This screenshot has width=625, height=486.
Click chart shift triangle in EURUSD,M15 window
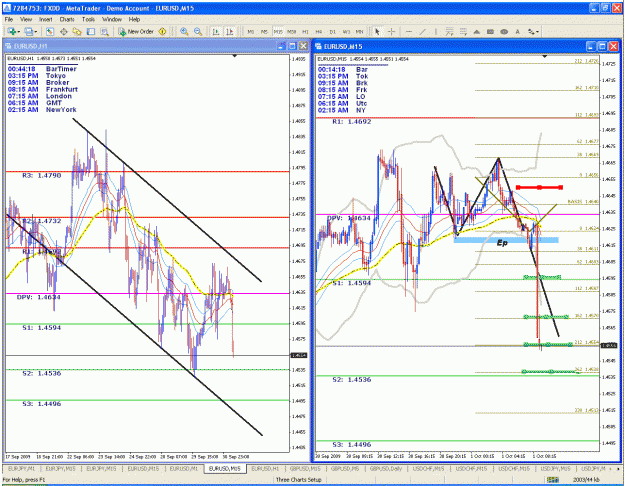coord(544,57)
